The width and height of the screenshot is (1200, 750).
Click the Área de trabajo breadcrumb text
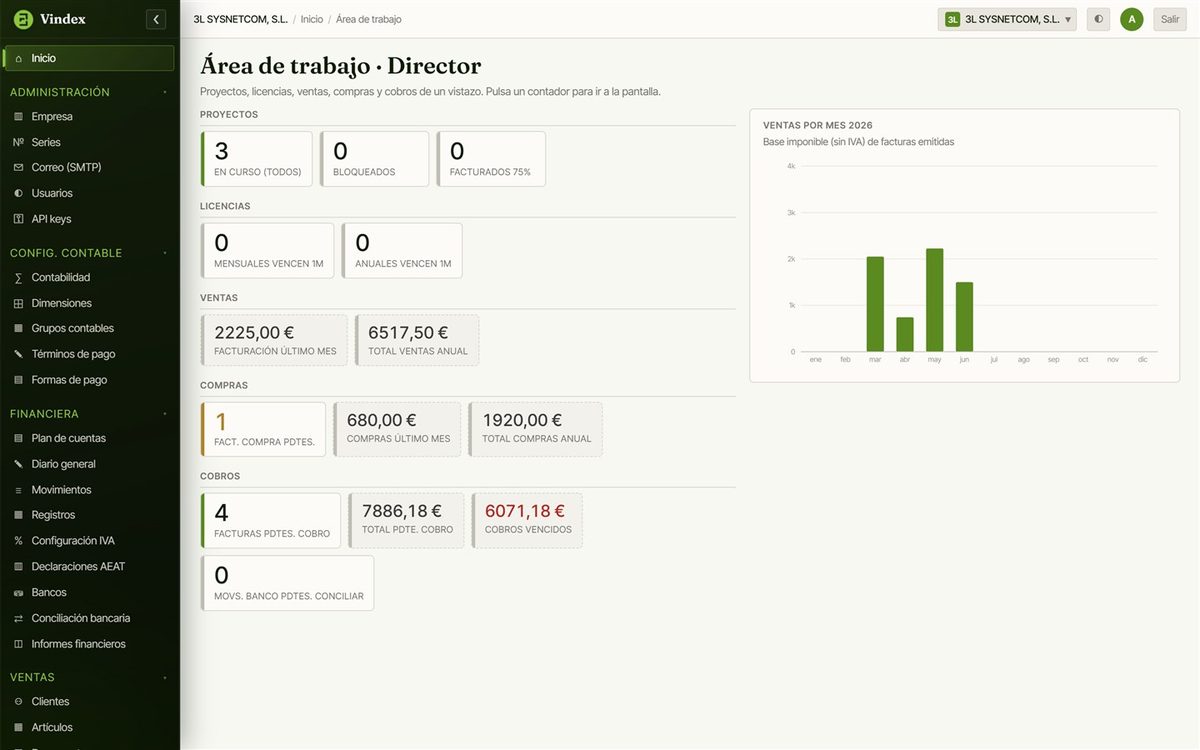click(x=369, y=19)
